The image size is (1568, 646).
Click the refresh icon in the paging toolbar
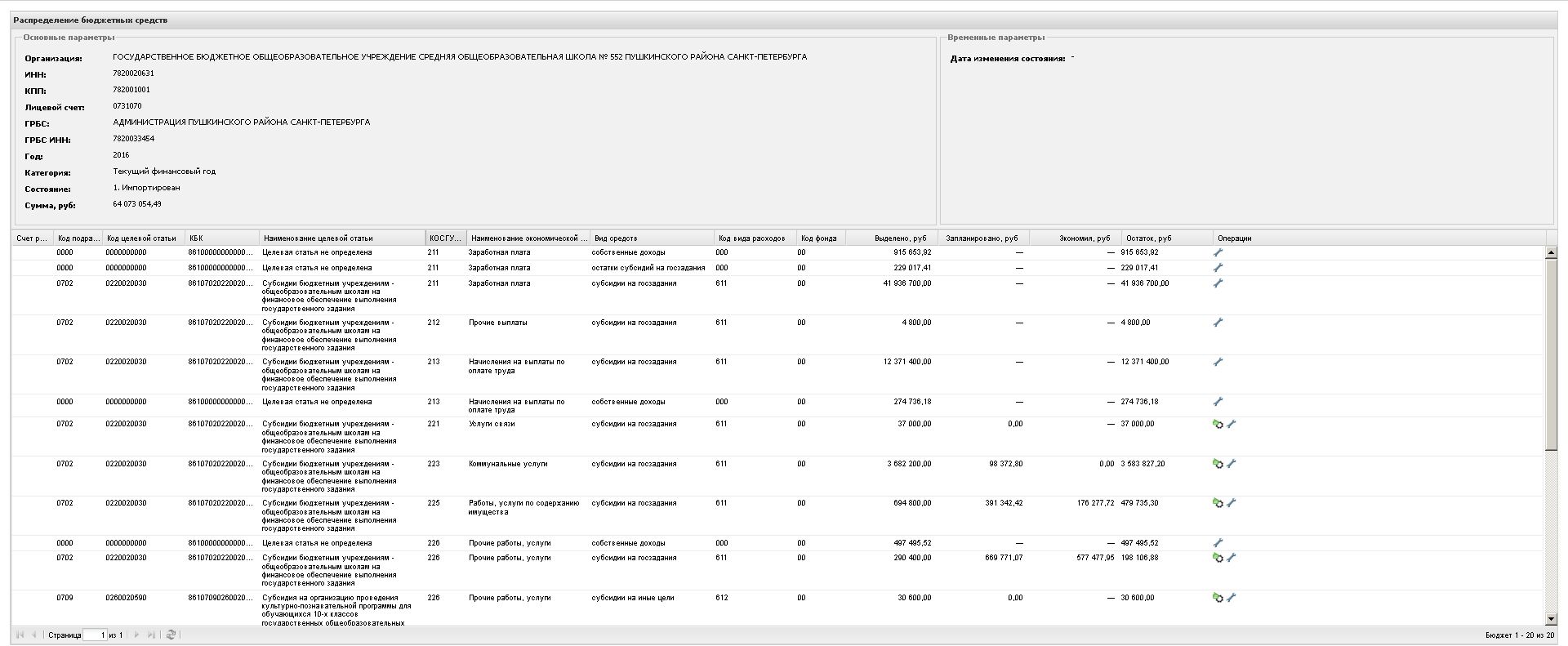171,635
